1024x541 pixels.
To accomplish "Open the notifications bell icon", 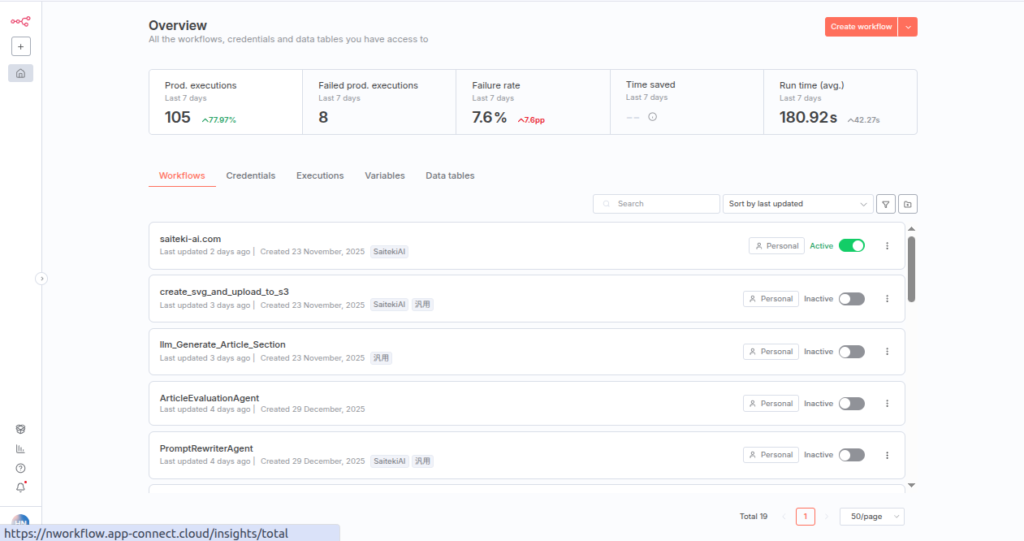I will (21, 487).
